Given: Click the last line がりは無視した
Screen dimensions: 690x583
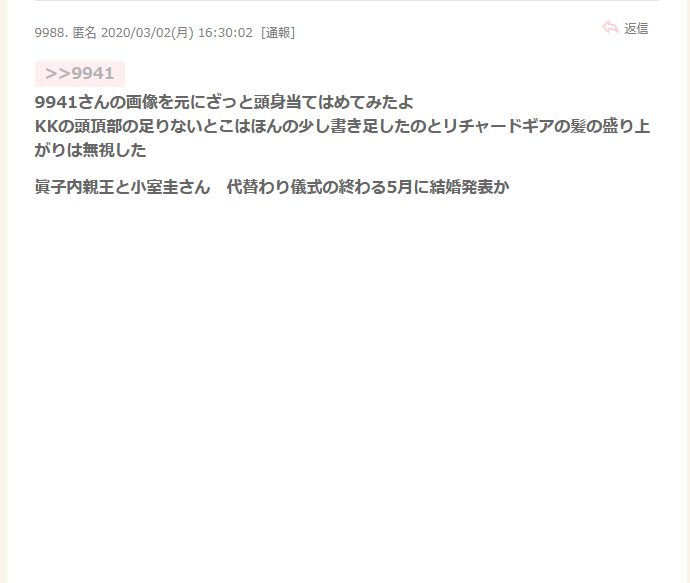Looking at the screenshot, I should pyautogui.click(x=91, y=150).
